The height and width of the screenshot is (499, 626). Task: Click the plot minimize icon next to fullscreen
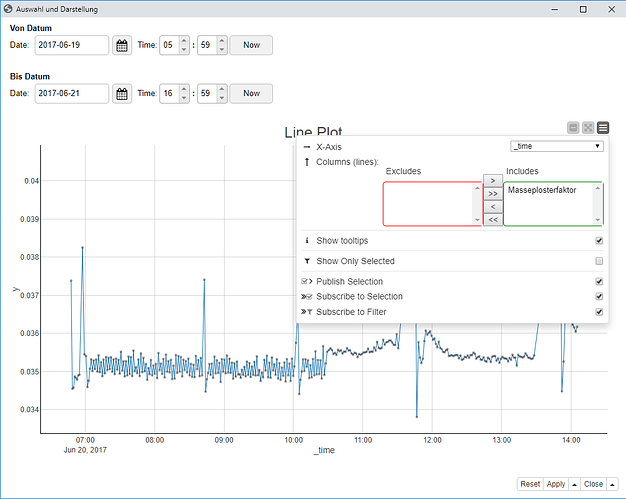(x=573, y=128)
